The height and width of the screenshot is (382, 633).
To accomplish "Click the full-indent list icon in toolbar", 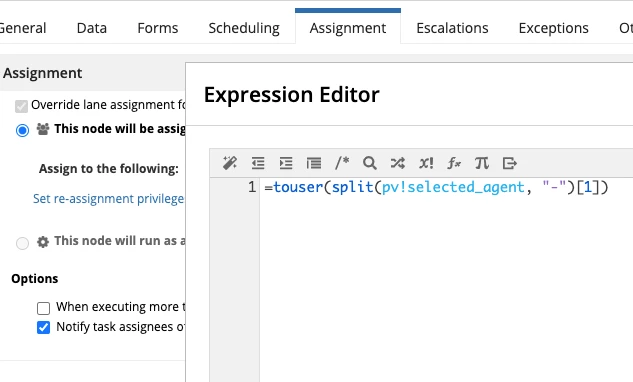I will 314,163.
